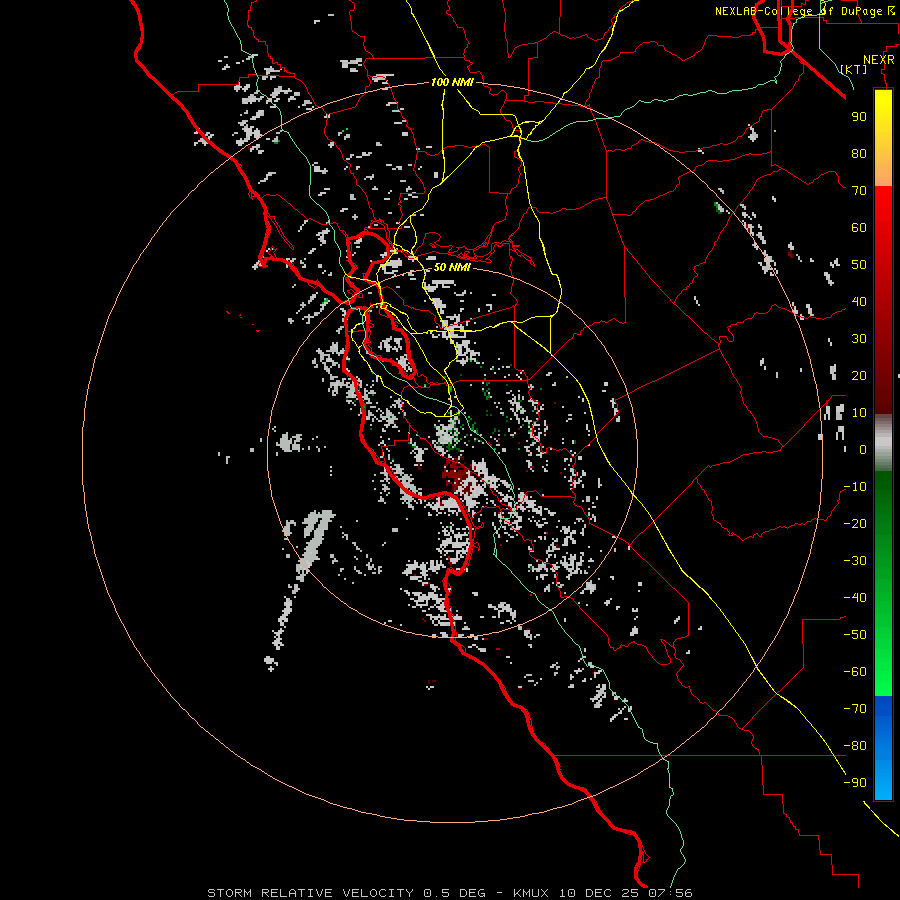This screenshot has width=900, height=900.
Task: Click the "-40" value on the velocity scale
Action: [855, 598]
